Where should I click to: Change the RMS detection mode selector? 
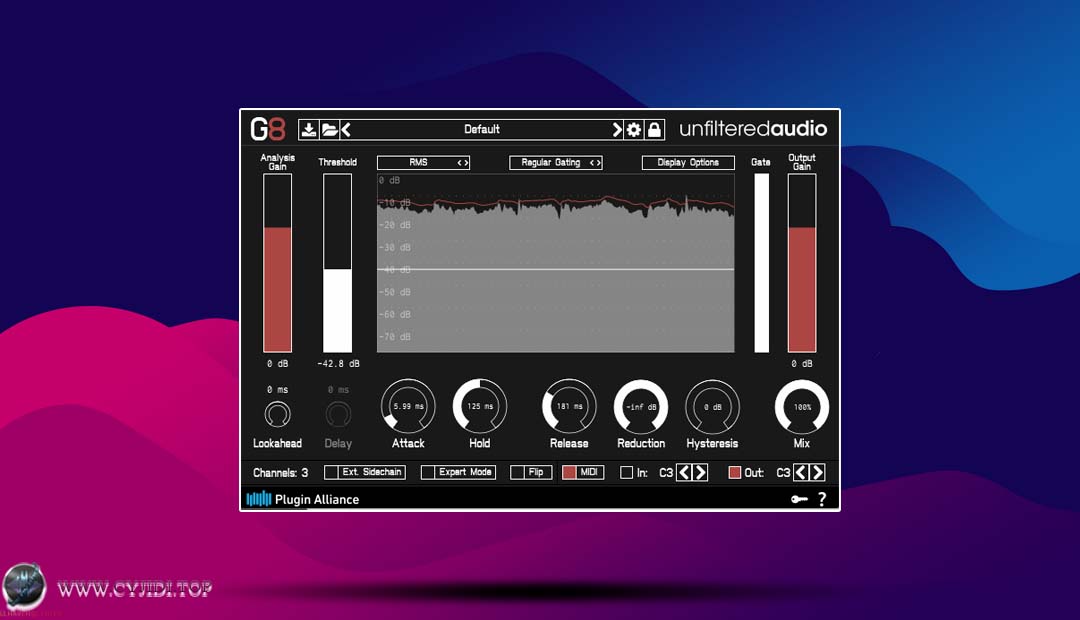click(x=424, y=163)
